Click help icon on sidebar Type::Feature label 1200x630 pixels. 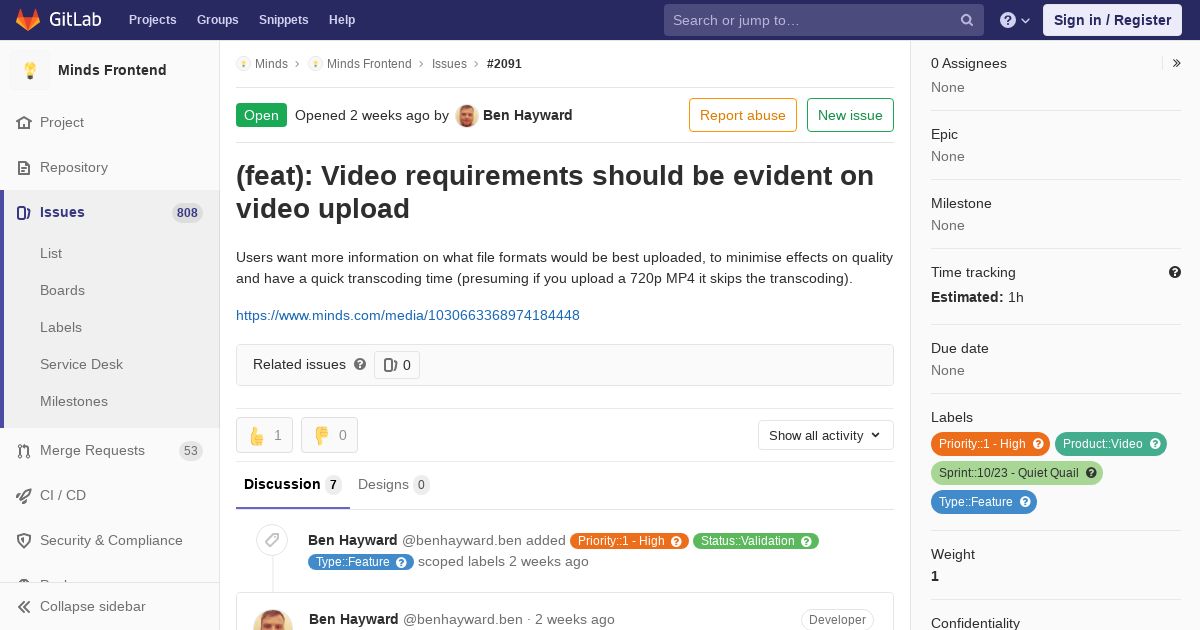coord(1025,502)
